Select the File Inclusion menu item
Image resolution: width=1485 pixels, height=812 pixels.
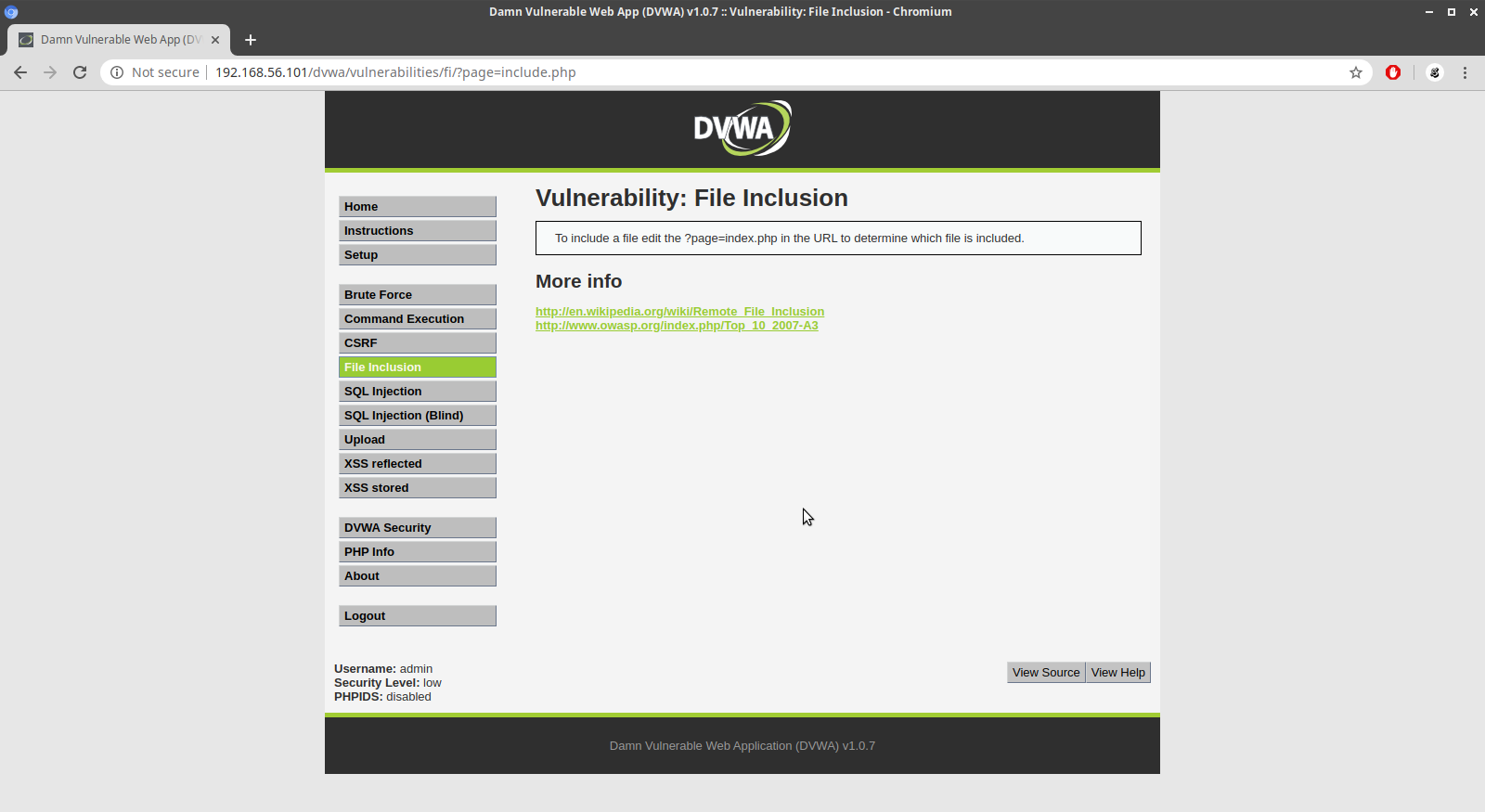click(418, 367)
